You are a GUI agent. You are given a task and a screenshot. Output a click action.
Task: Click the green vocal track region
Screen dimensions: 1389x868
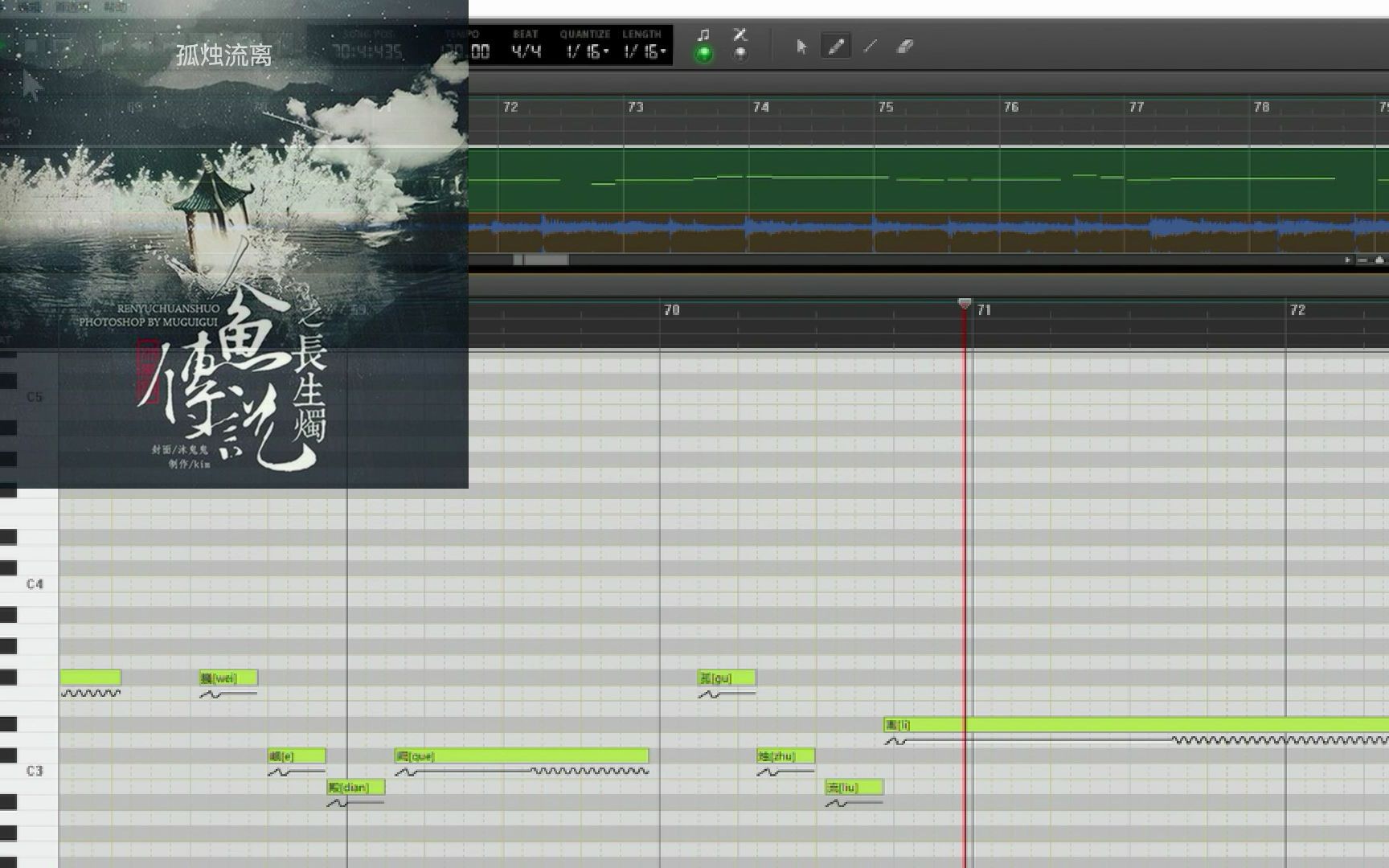pos(928,180)
